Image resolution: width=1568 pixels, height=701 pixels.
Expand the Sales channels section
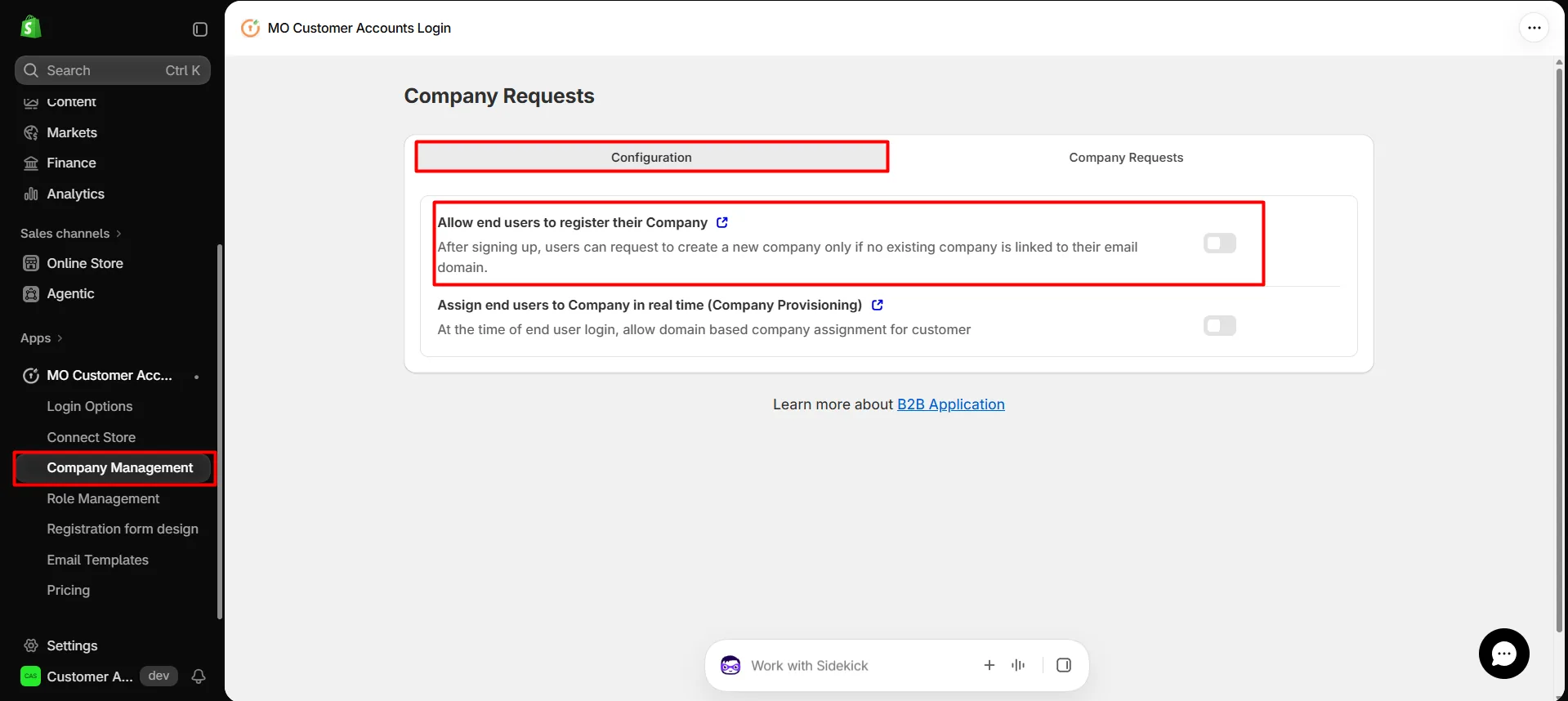click(x=71, y=234)
